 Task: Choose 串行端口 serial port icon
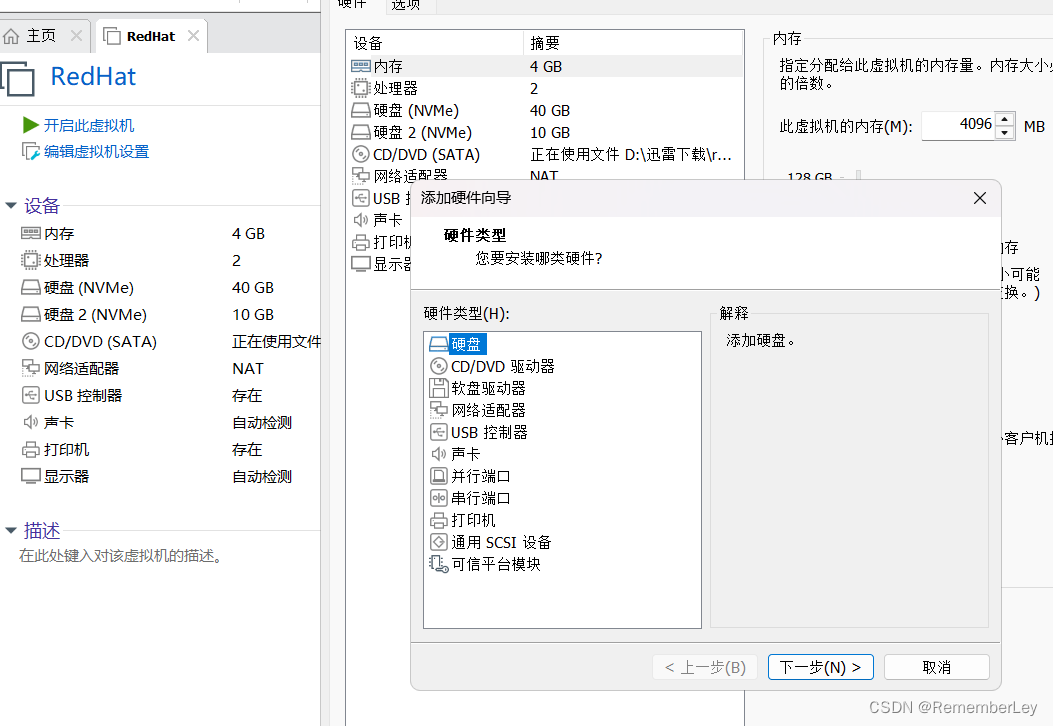(439, 498)
